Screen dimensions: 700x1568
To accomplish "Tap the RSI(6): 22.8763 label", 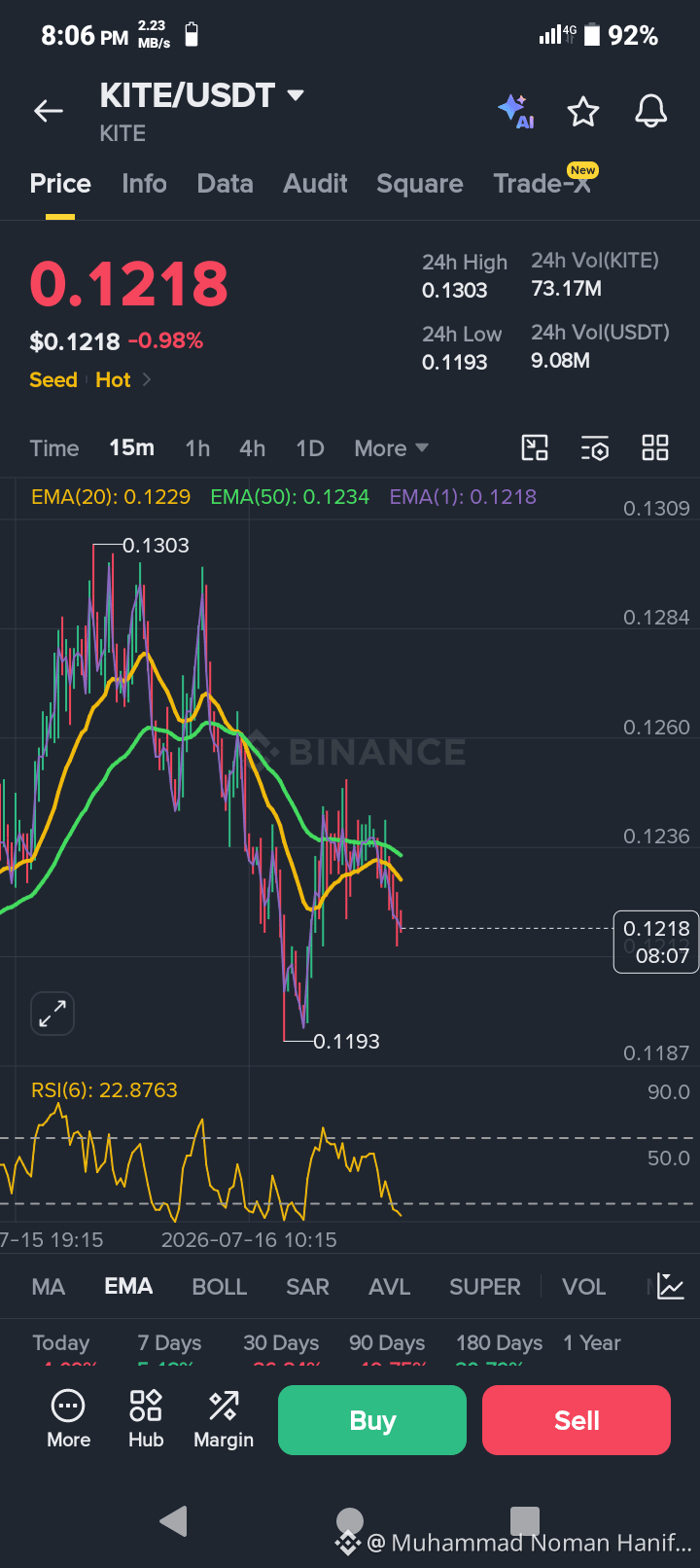I will pyautogui.click(x=104, y=1089).
